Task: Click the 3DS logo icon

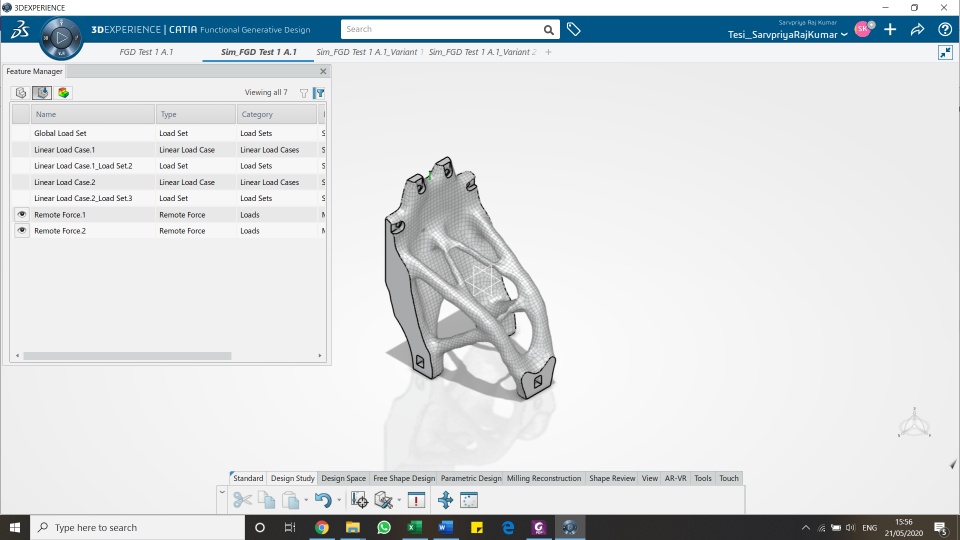Action: 20,29
